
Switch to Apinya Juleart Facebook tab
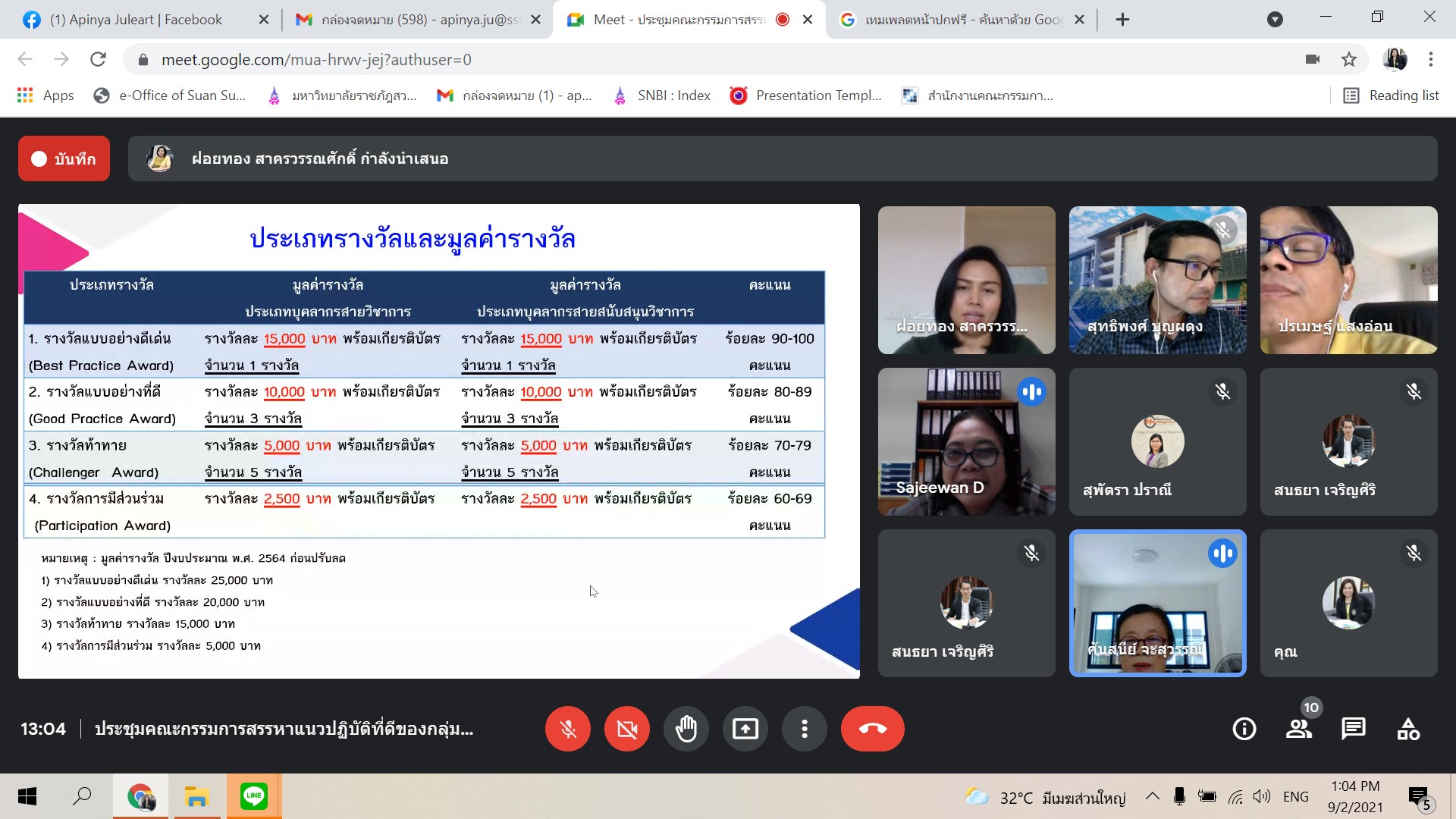point(136,20)
